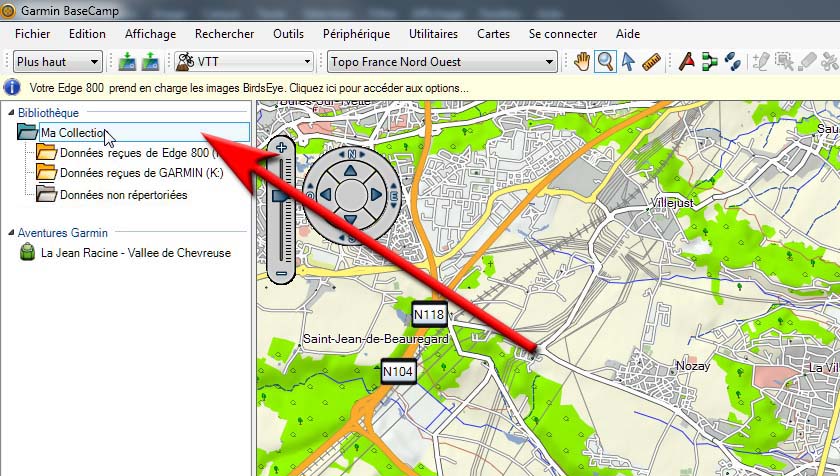Open the Affichage menu

tap(151, 34)
